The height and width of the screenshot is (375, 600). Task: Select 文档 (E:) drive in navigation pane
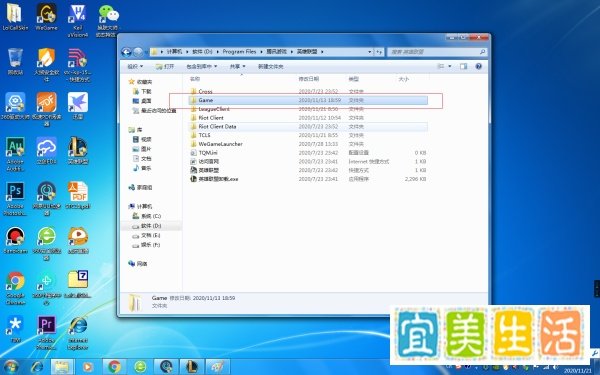pyautogui.click(x=151, y=235)
